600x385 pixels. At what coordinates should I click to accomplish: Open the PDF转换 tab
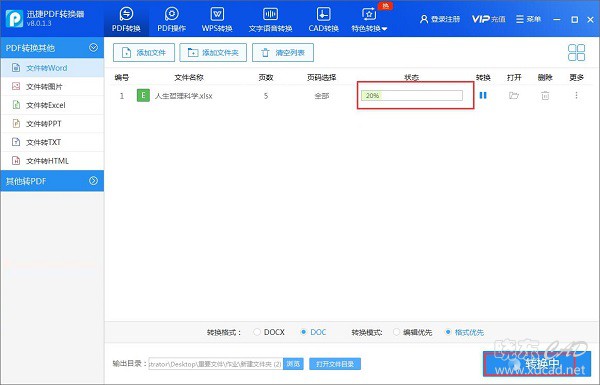pyautogui.click(x=126, y=19)
